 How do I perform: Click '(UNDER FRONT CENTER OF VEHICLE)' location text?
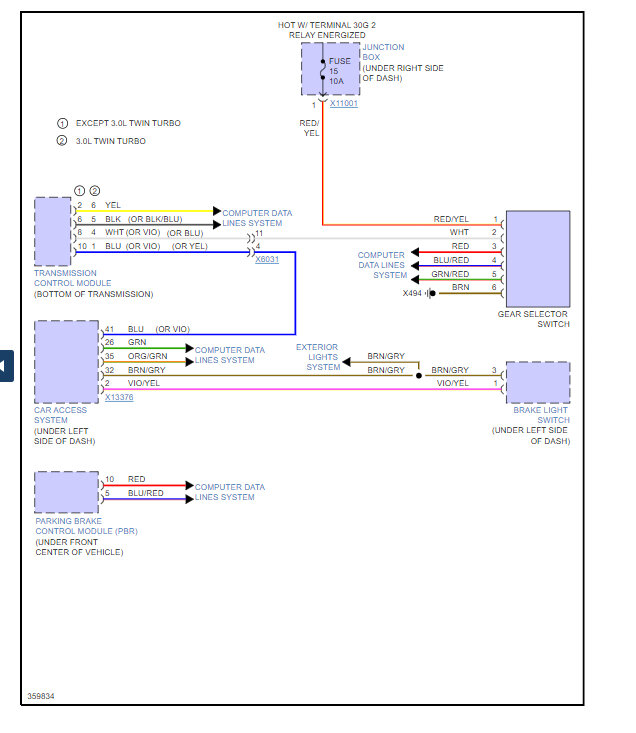click(79, 547)
